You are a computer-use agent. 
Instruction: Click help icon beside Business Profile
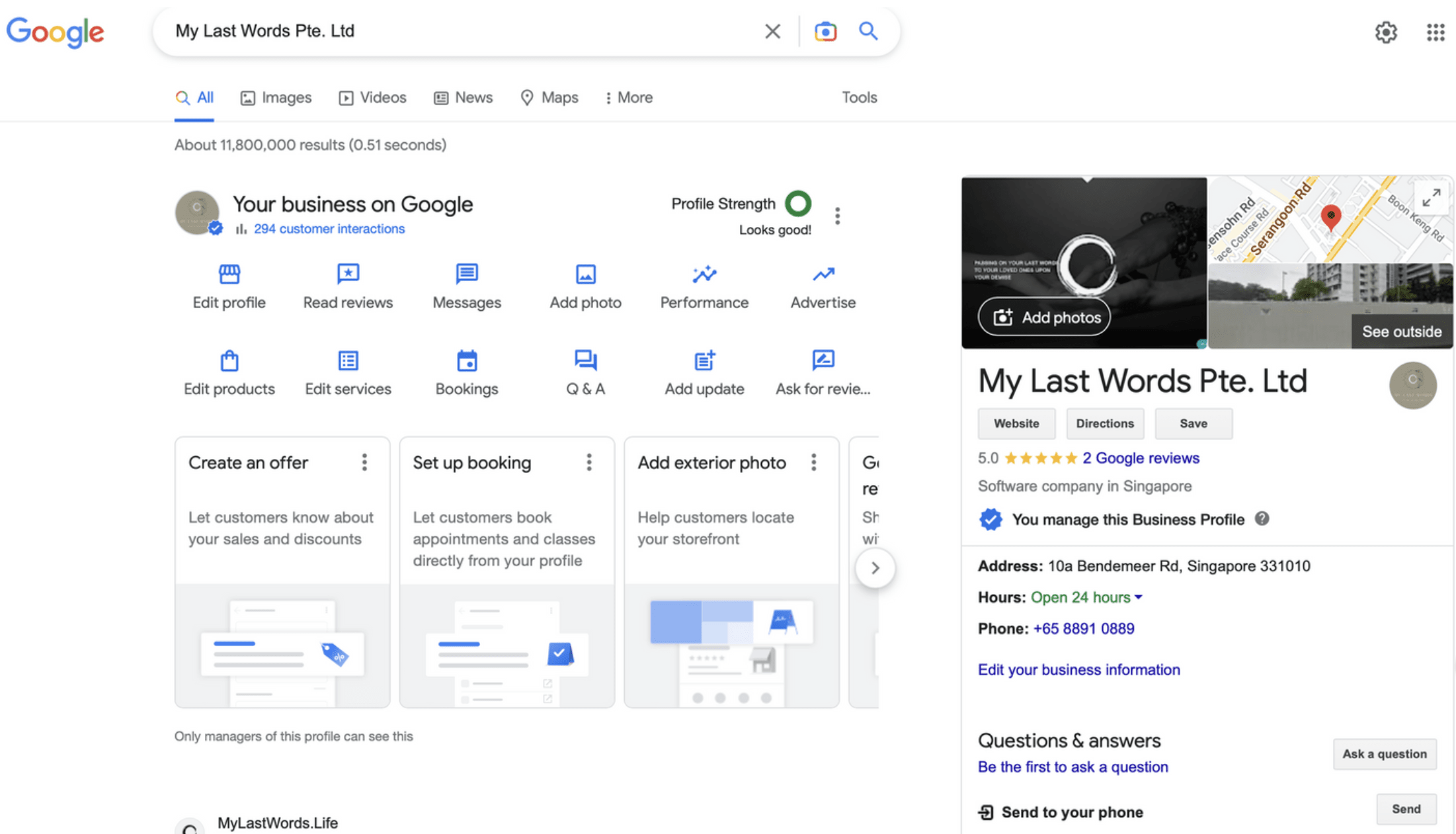point(1262,519)
